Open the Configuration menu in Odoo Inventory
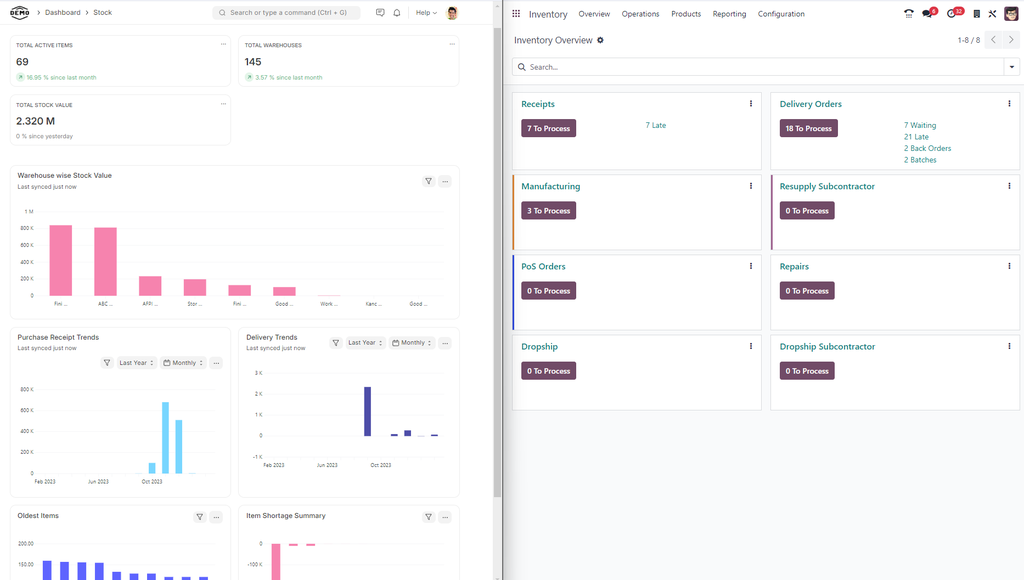The width and height of the screenshot is (1024, 580). click(781, 14)
